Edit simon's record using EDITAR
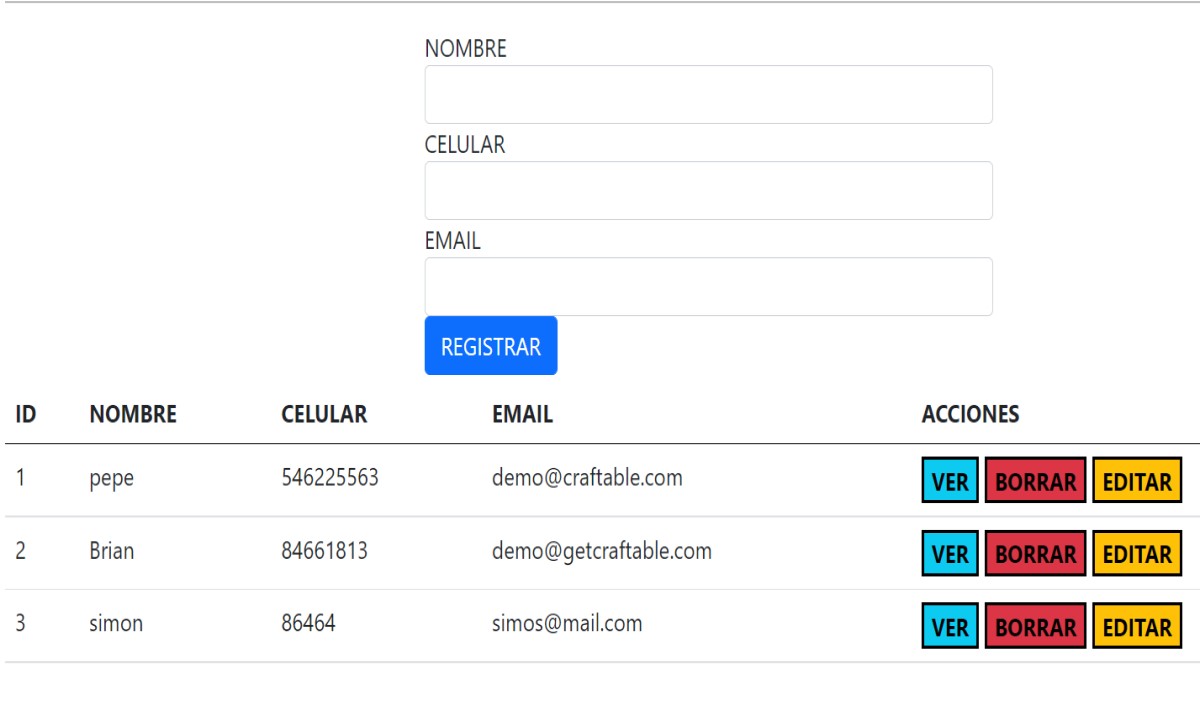This screenshot has height=720, width=1200. pyautogui.click(x=1137, y=627)
